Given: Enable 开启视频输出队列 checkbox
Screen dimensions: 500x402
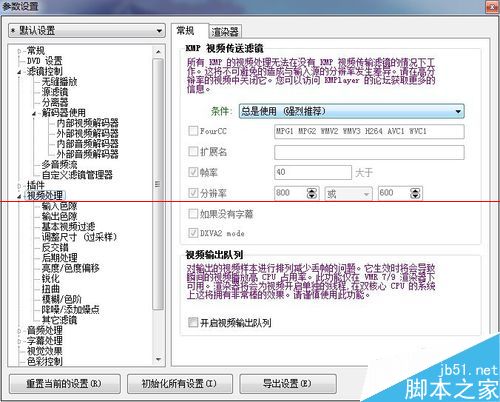Looking at the screenshot, I should click(193, 322).
